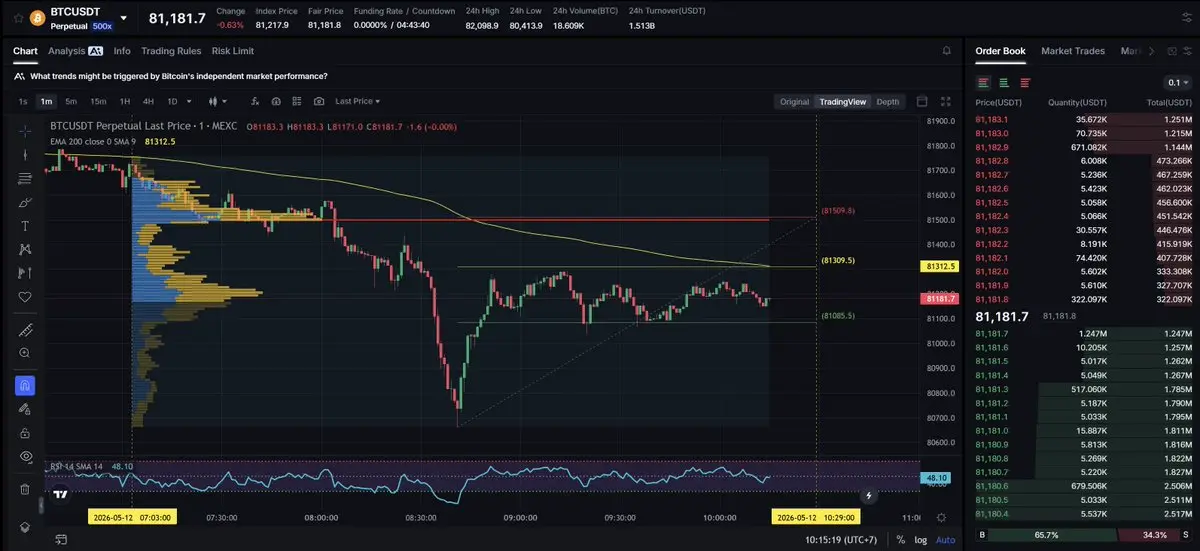Click the orange Bitcoin coin logo
This screenshot has width=1200, height=551.
(36, 18)
